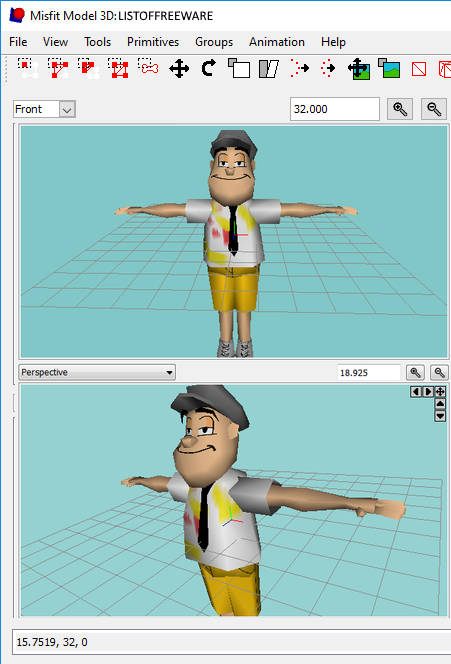Open the Primitives menu

pos(153,42)
